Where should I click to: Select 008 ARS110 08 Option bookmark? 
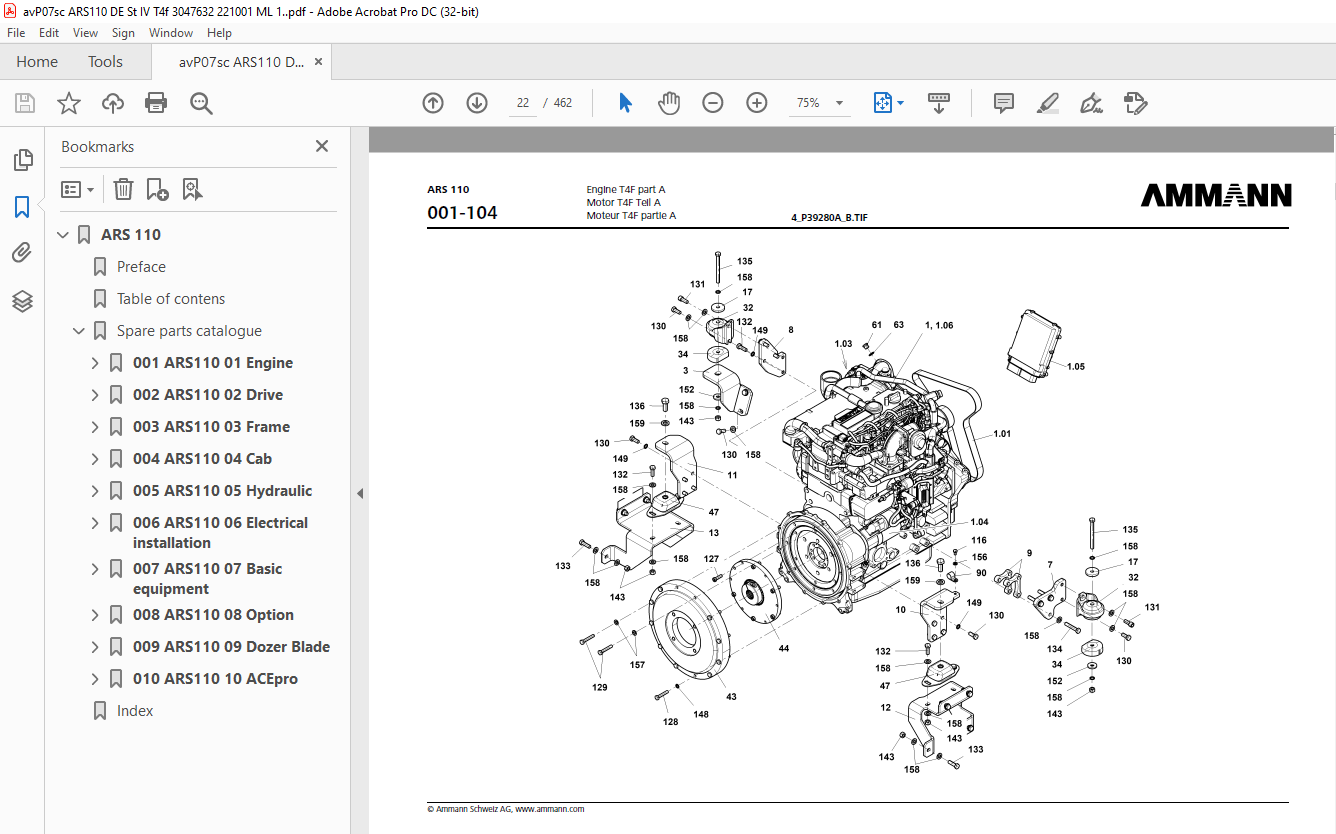pyautogui.click(x=213, y=615)
